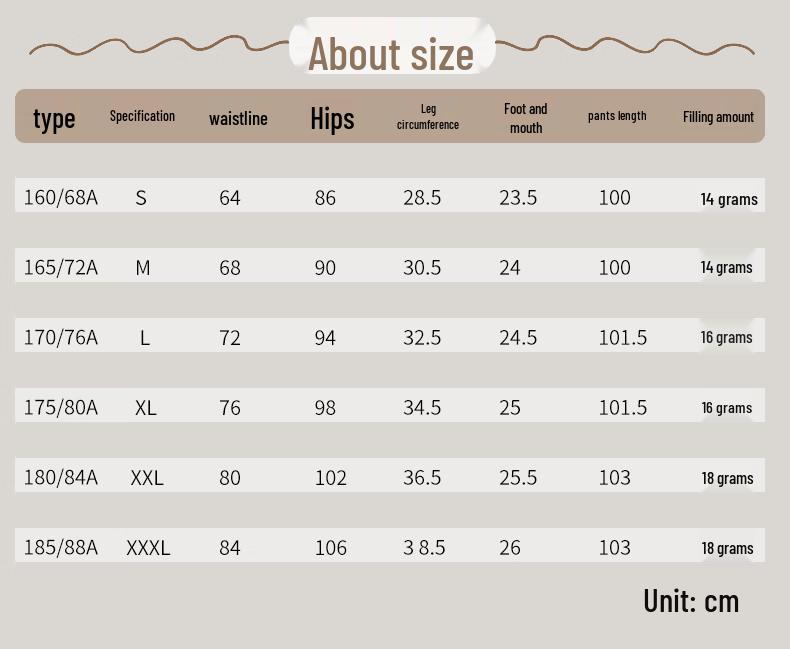Select the XL specification cell
Viewport: 790px width, 649px height.
click(x=146, y=407)
